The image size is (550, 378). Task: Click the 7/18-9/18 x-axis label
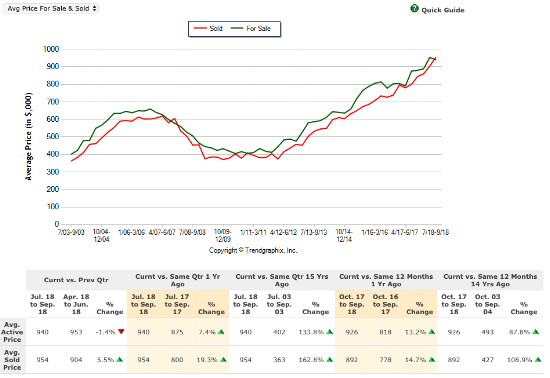coord(435,232)
